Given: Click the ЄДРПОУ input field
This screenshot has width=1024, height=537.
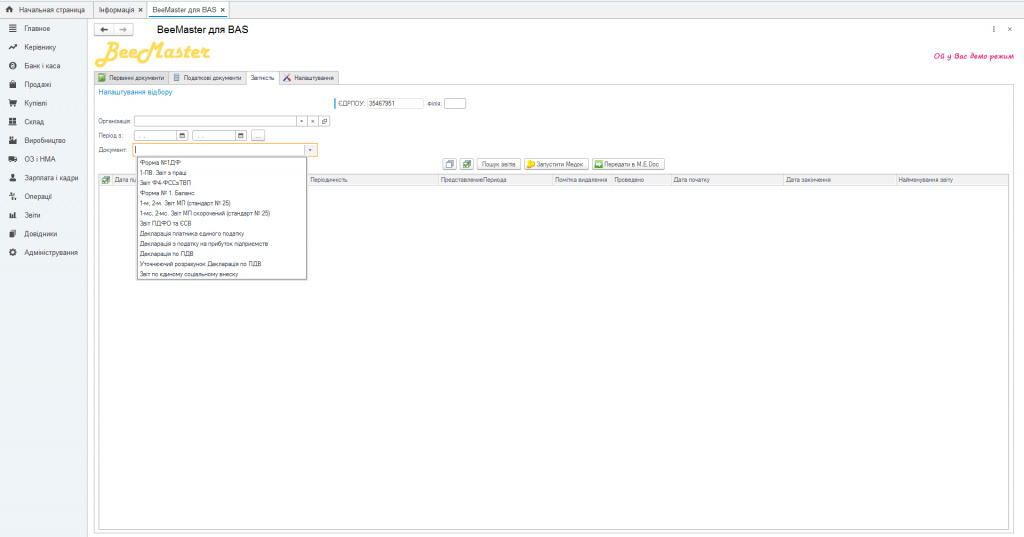Looking at the screenshot, I should coord(395,103).
